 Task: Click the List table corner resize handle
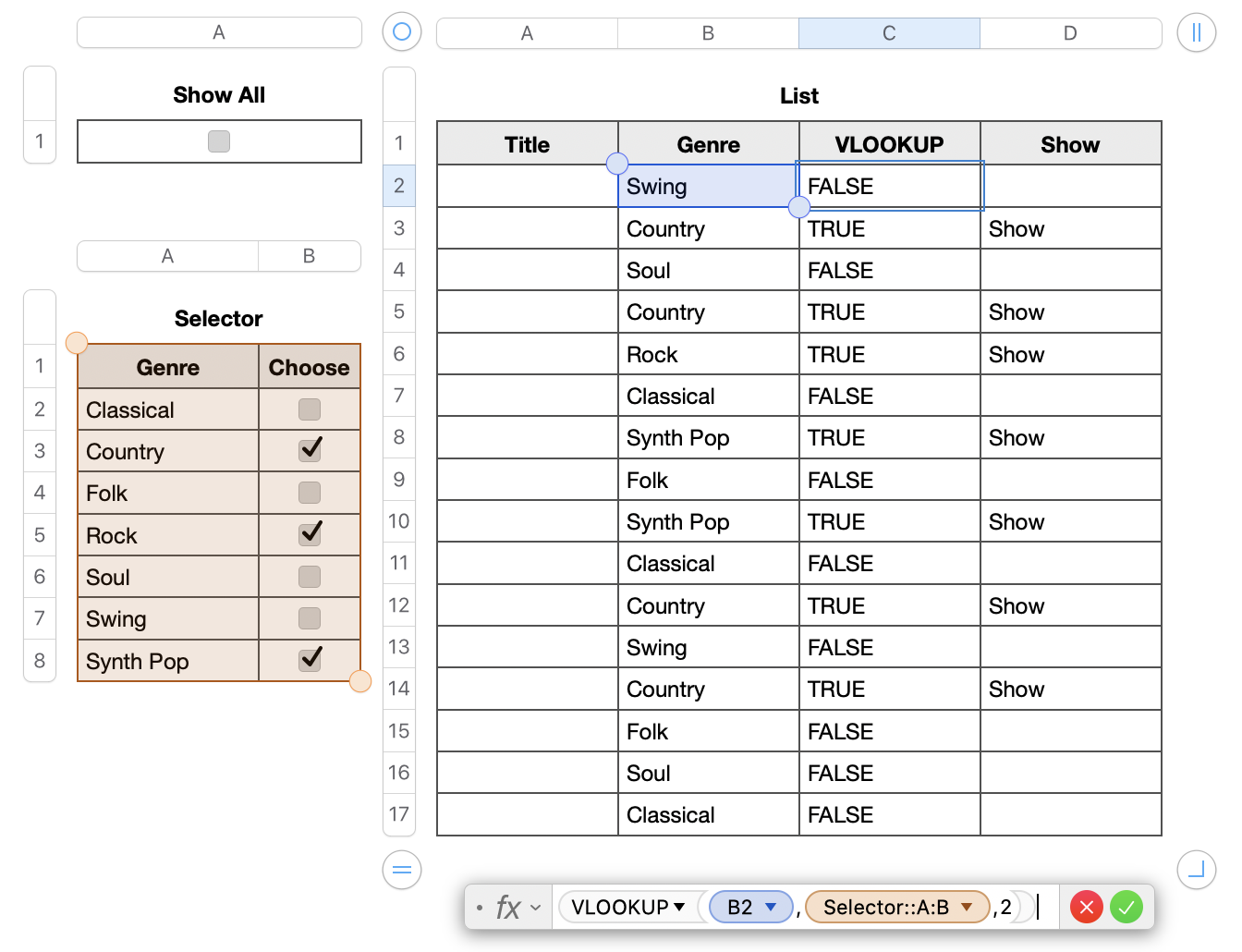coord(1197,870)
